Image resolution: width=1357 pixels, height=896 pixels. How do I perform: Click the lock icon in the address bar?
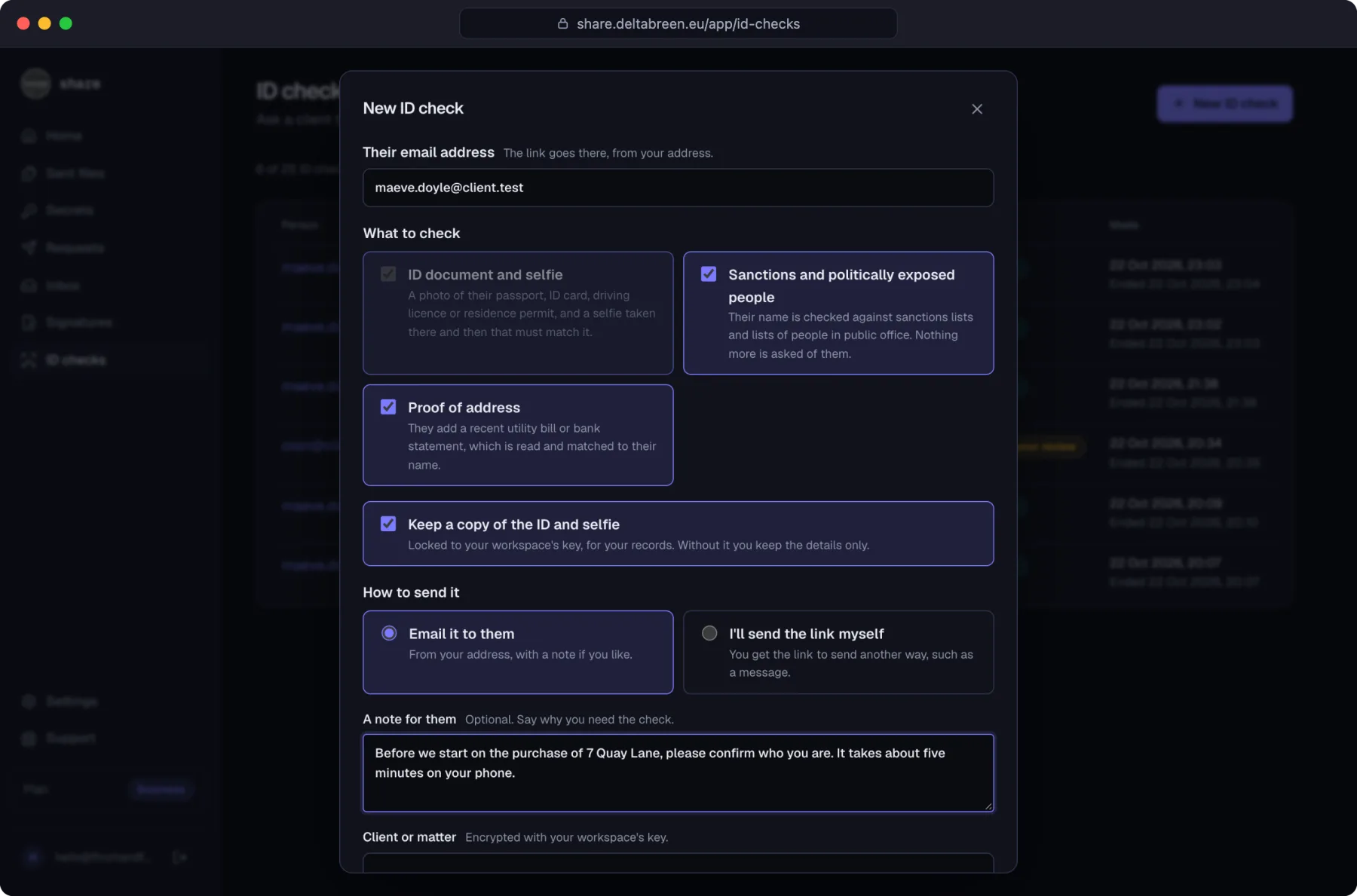pos(562,23)
